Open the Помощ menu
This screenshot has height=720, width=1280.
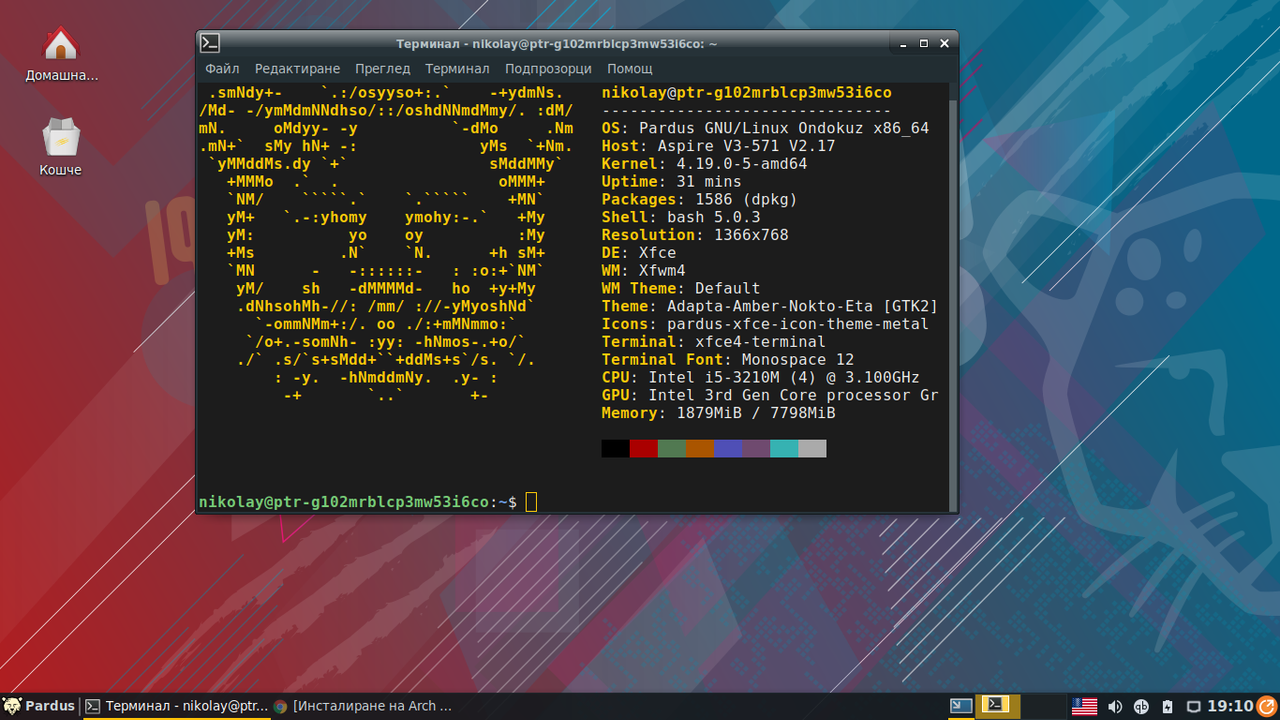coord(630,69)
